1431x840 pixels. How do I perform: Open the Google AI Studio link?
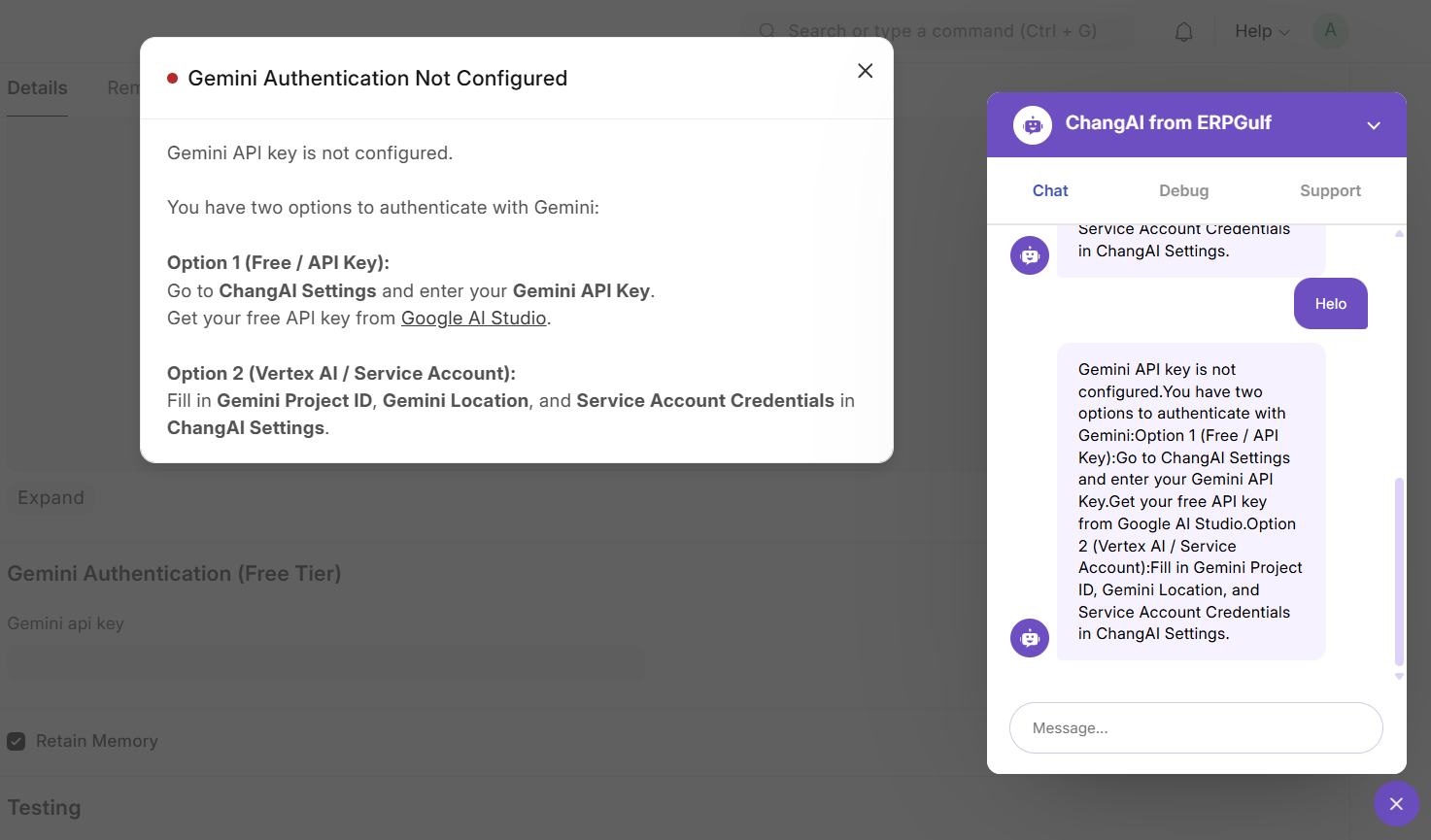click(473, 319)
